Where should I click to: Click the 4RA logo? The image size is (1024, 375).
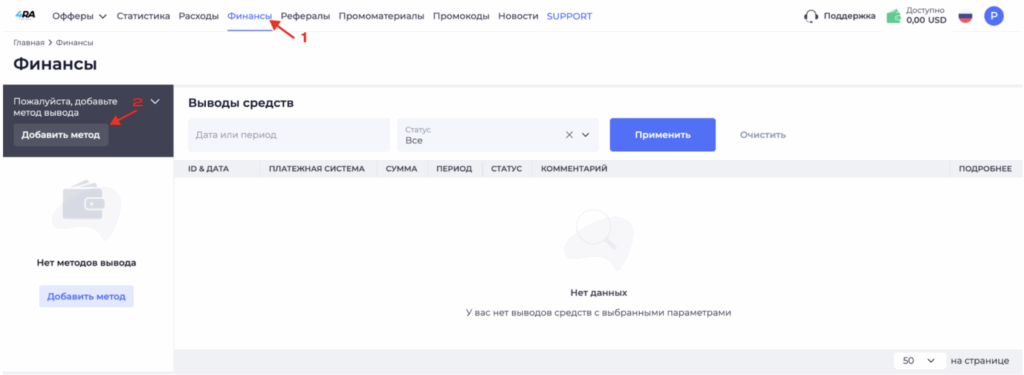point(25,15)
